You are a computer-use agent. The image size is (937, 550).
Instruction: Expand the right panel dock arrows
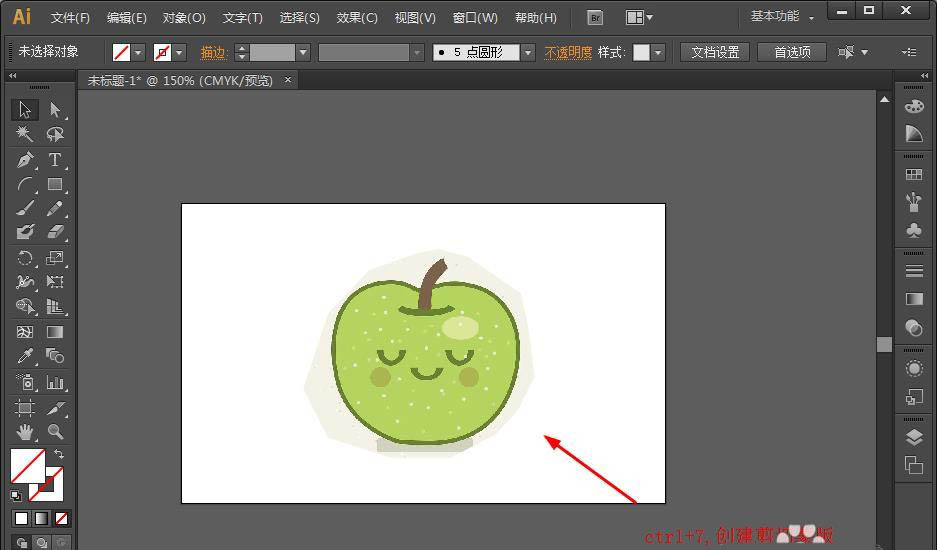924,76
